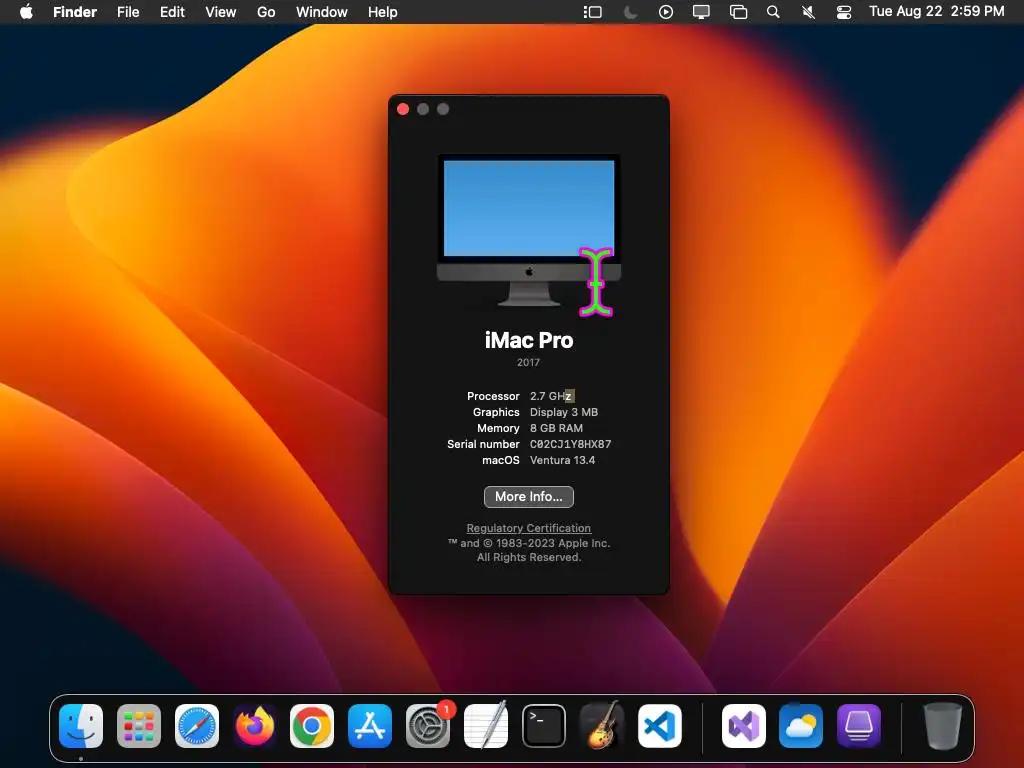
Task: Launch Google Chrome from the Dock
Action: click(312, 726)
